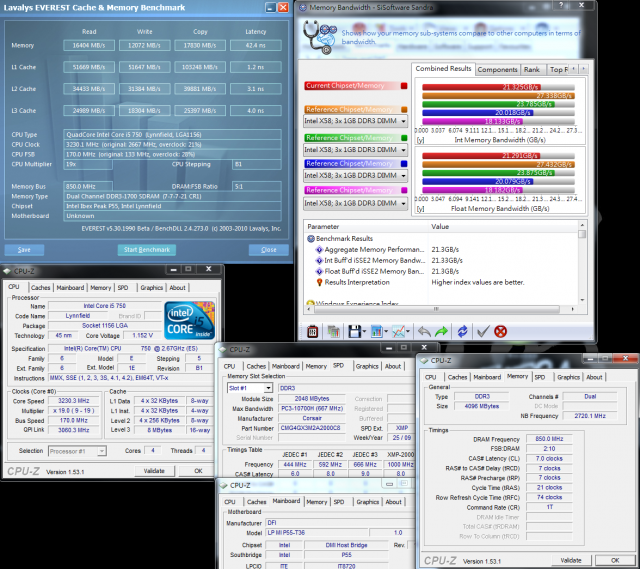Screen dimensions: 641x569
Task: Click the Intel Core i5 logo in CPU-Z
Action: coord(189,320)
